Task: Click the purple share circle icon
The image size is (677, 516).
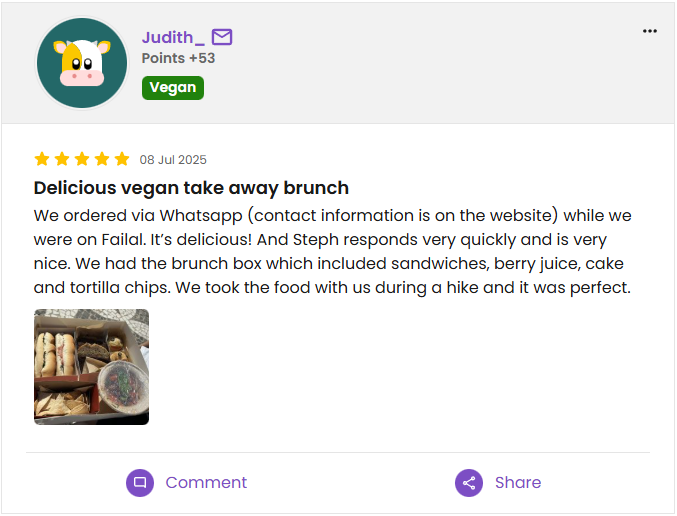Action: (469, 482)
